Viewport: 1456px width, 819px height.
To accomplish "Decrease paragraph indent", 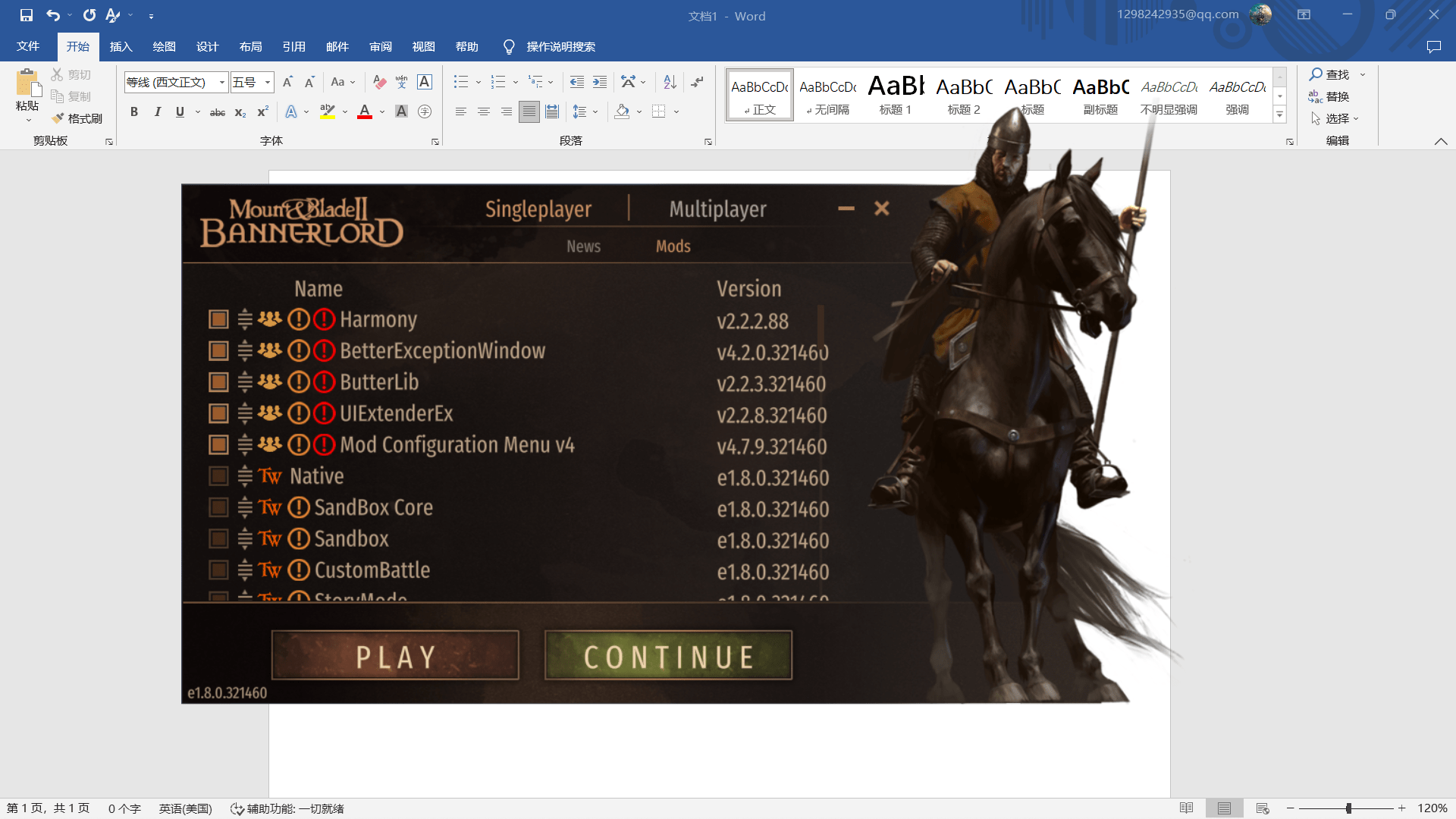I will [x=577, y=82].
